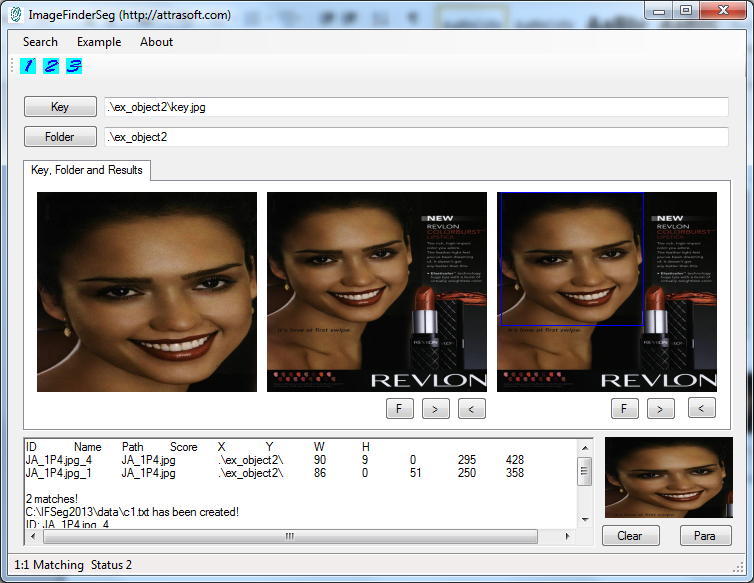Select the JA_1P4.jpg_4 result row ID
Screen dimensions: 754x583
[58, 460]
